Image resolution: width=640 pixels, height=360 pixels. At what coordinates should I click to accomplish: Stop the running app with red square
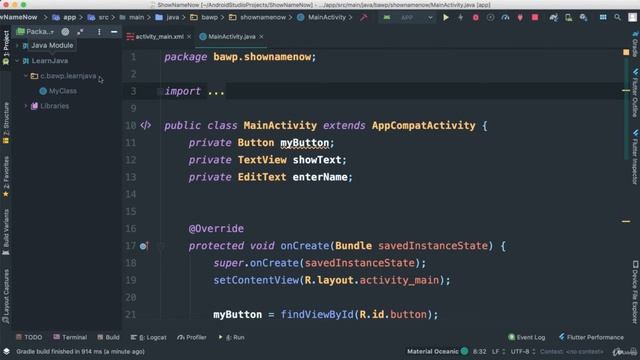coord(535,18)
